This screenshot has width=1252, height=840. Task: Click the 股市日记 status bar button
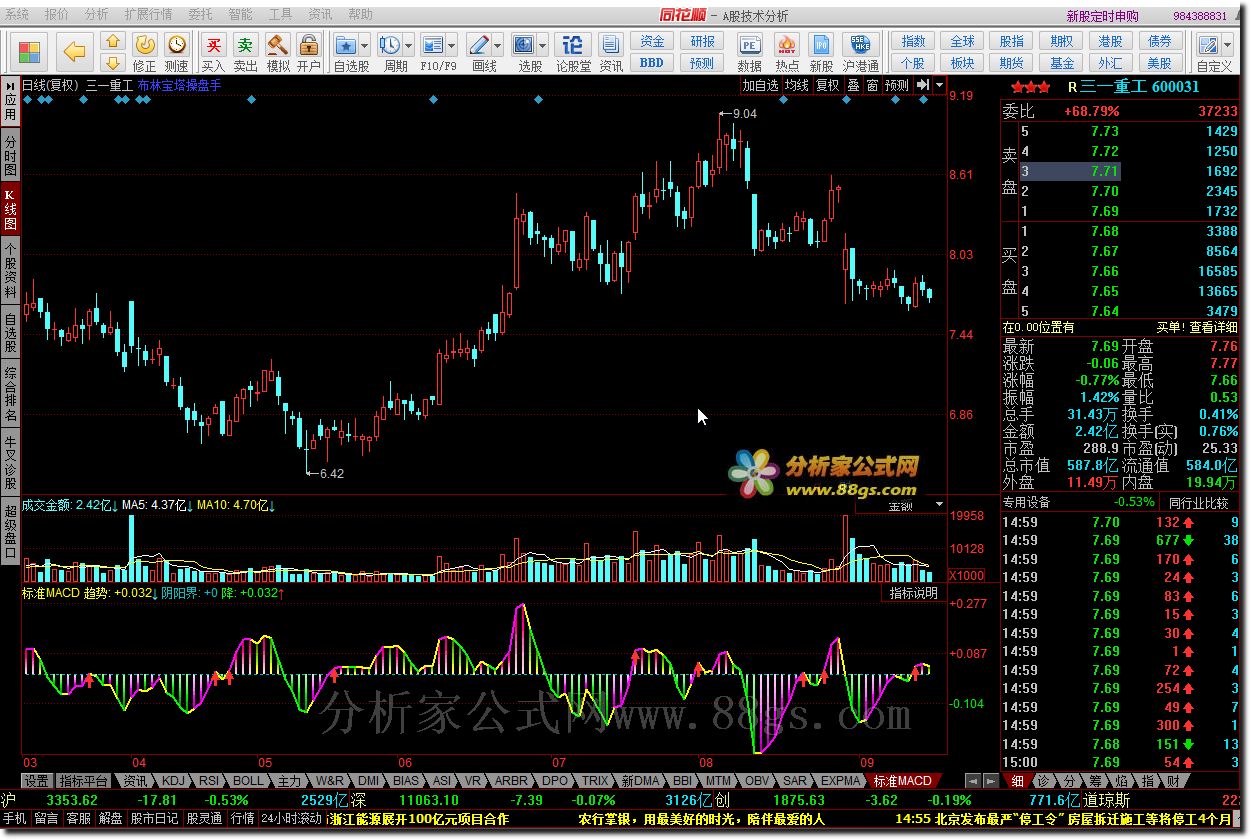click(154, 818)
